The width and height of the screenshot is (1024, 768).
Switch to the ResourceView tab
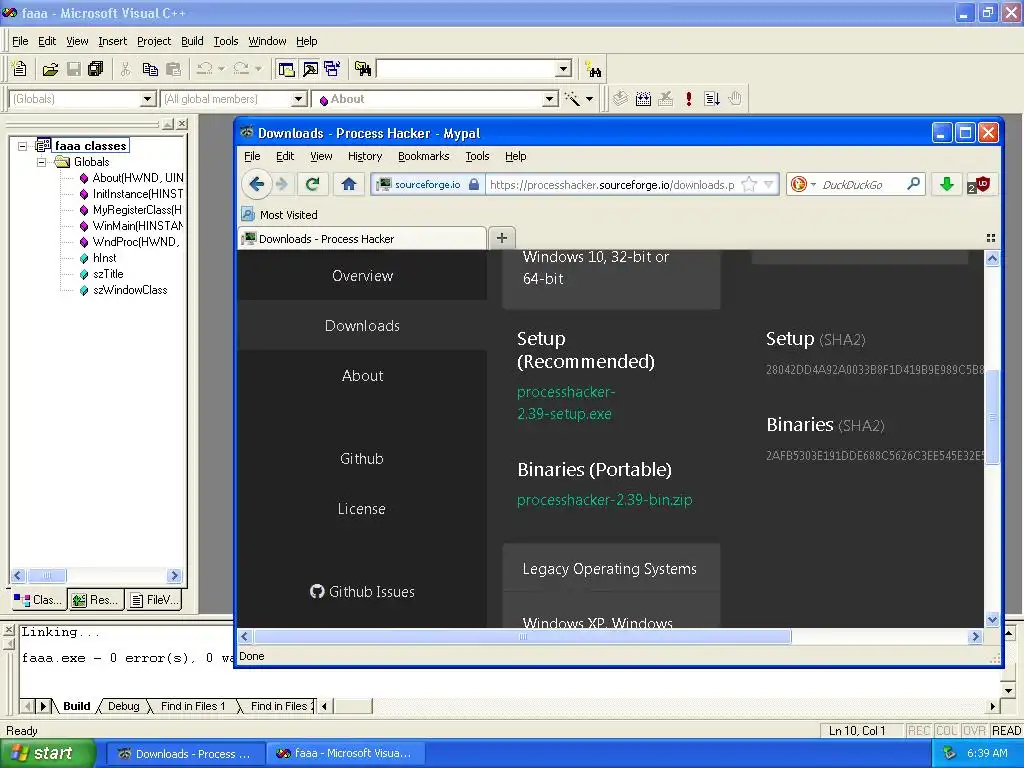point(96,600)
